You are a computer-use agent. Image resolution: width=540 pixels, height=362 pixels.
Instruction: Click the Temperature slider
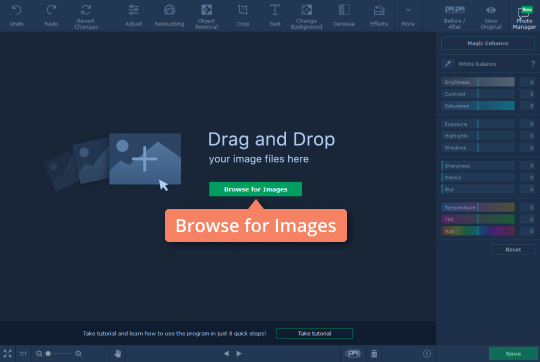click(478, 207)
